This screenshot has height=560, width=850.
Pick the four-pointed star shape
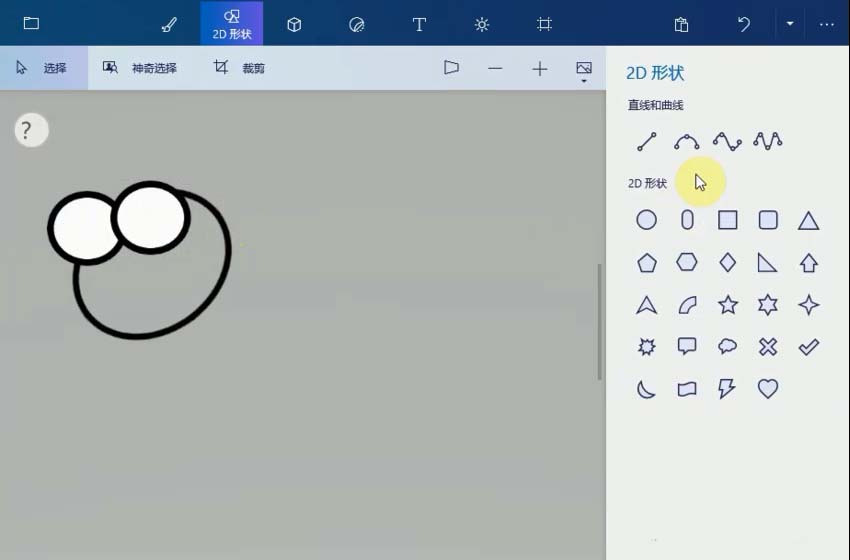pyautogui.click(x=809, y=305)
